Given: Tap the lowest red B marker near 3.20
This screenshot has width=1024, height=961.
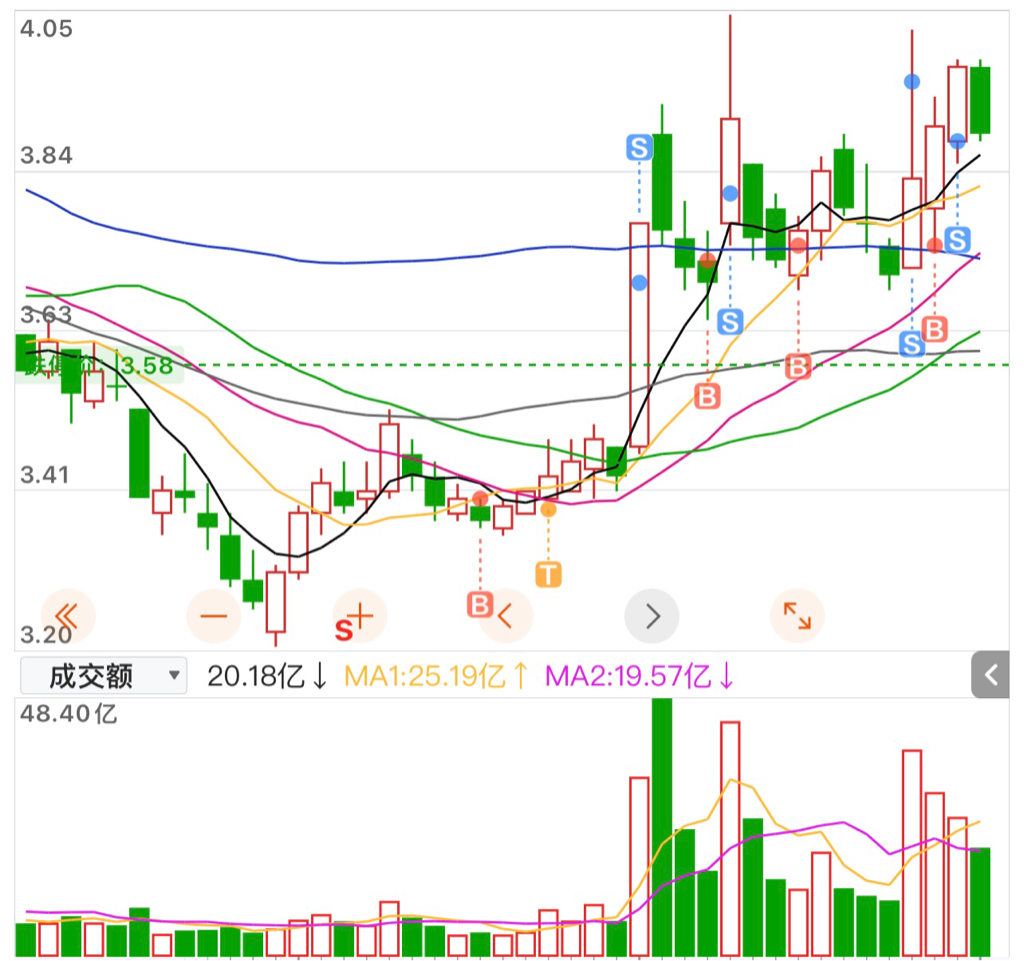Looking at the screenshot, I should point(480,605).
